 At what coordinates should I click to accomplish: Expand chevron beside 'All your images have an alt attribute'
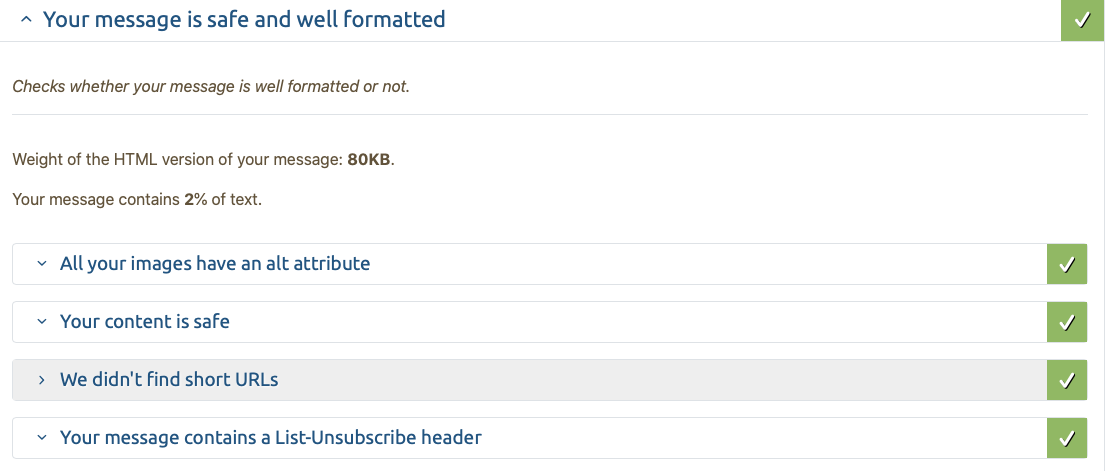point(42,264)
